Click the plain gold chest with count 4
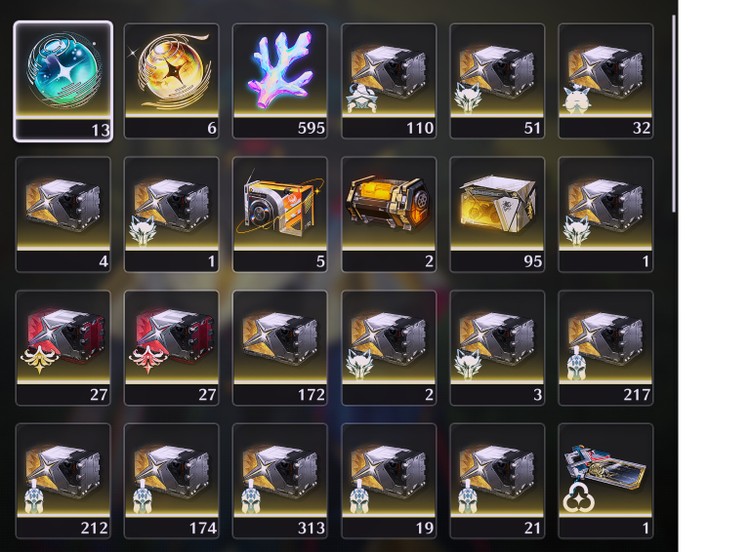750x552 pixels. [x=63, y=215]
